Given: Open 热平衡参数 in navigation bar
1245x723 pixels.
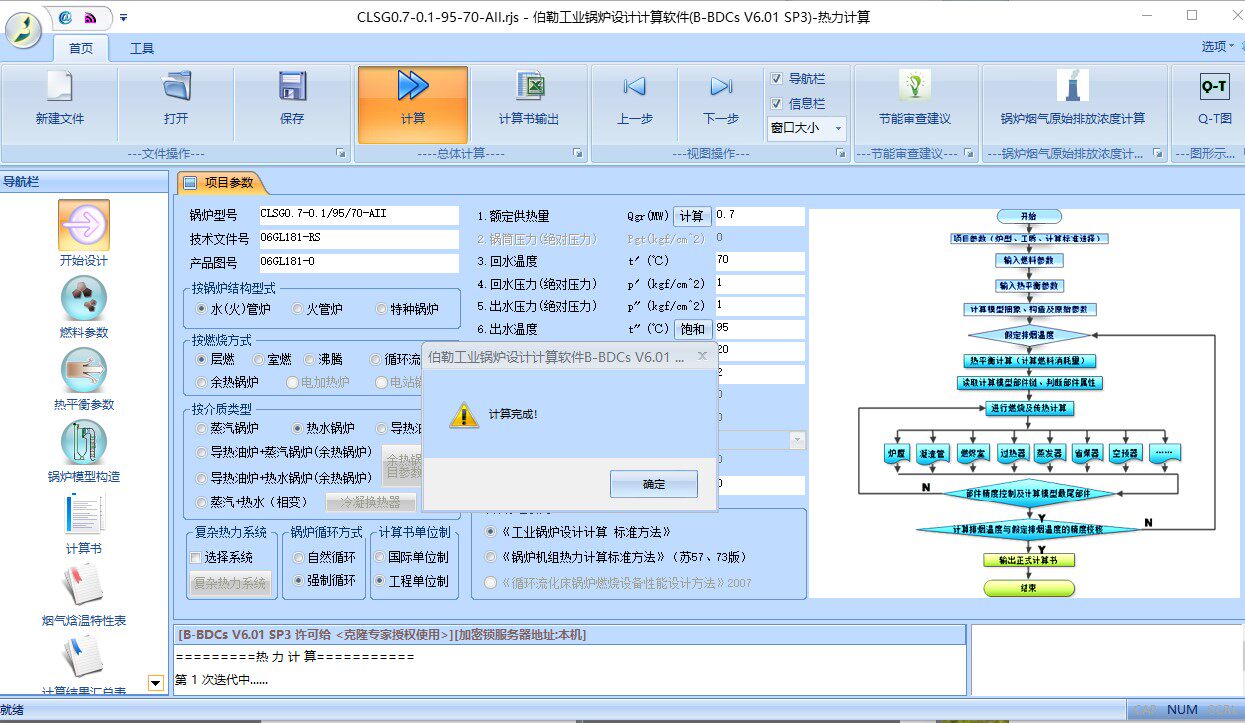Looking at the screenshot, I should 84,379.
